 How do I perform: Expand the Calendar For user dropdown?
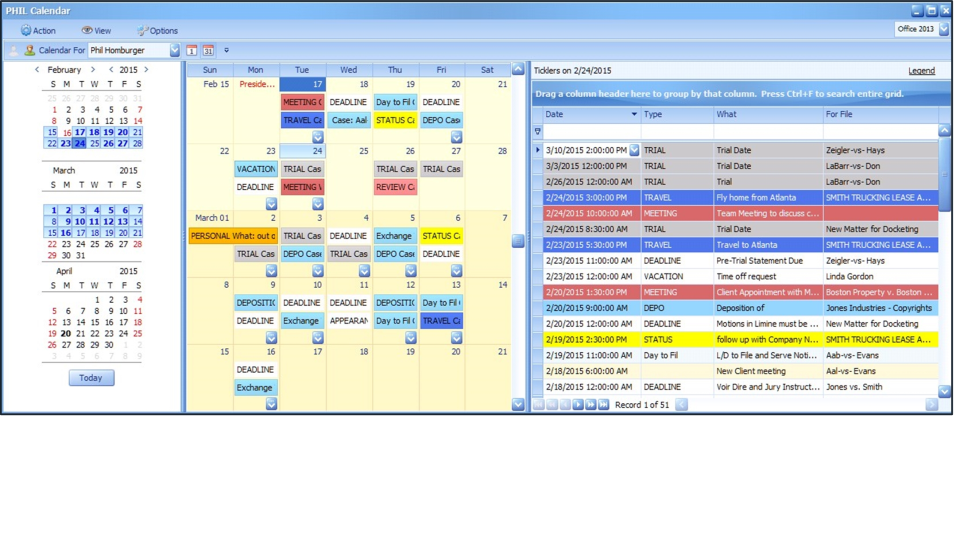[x=174, y=50]
